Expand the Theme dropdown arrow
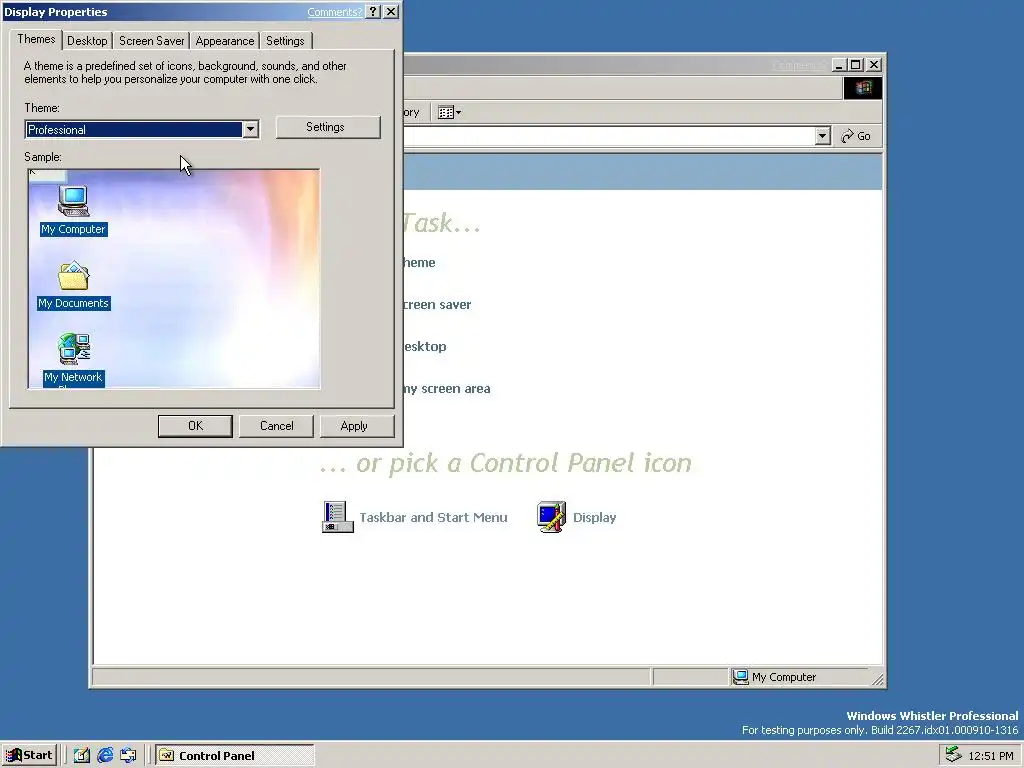Viewport: 1024px width, 768px height. coord(250,129)
